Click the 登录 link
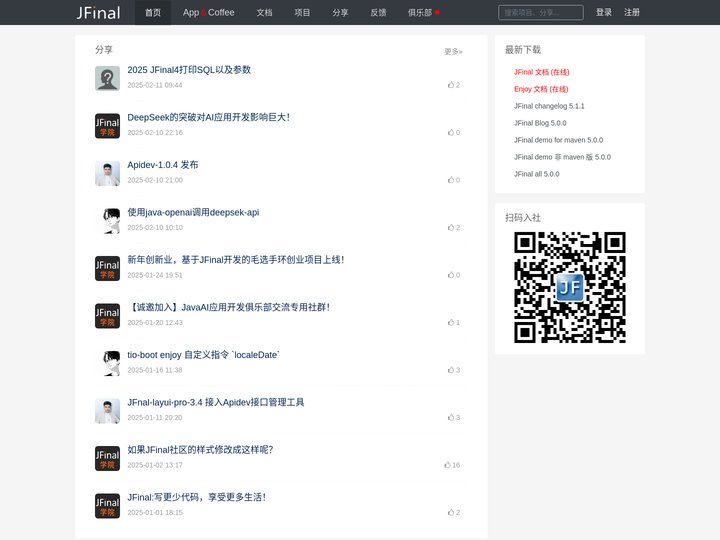720x540 pixels. tap(604, 12)
